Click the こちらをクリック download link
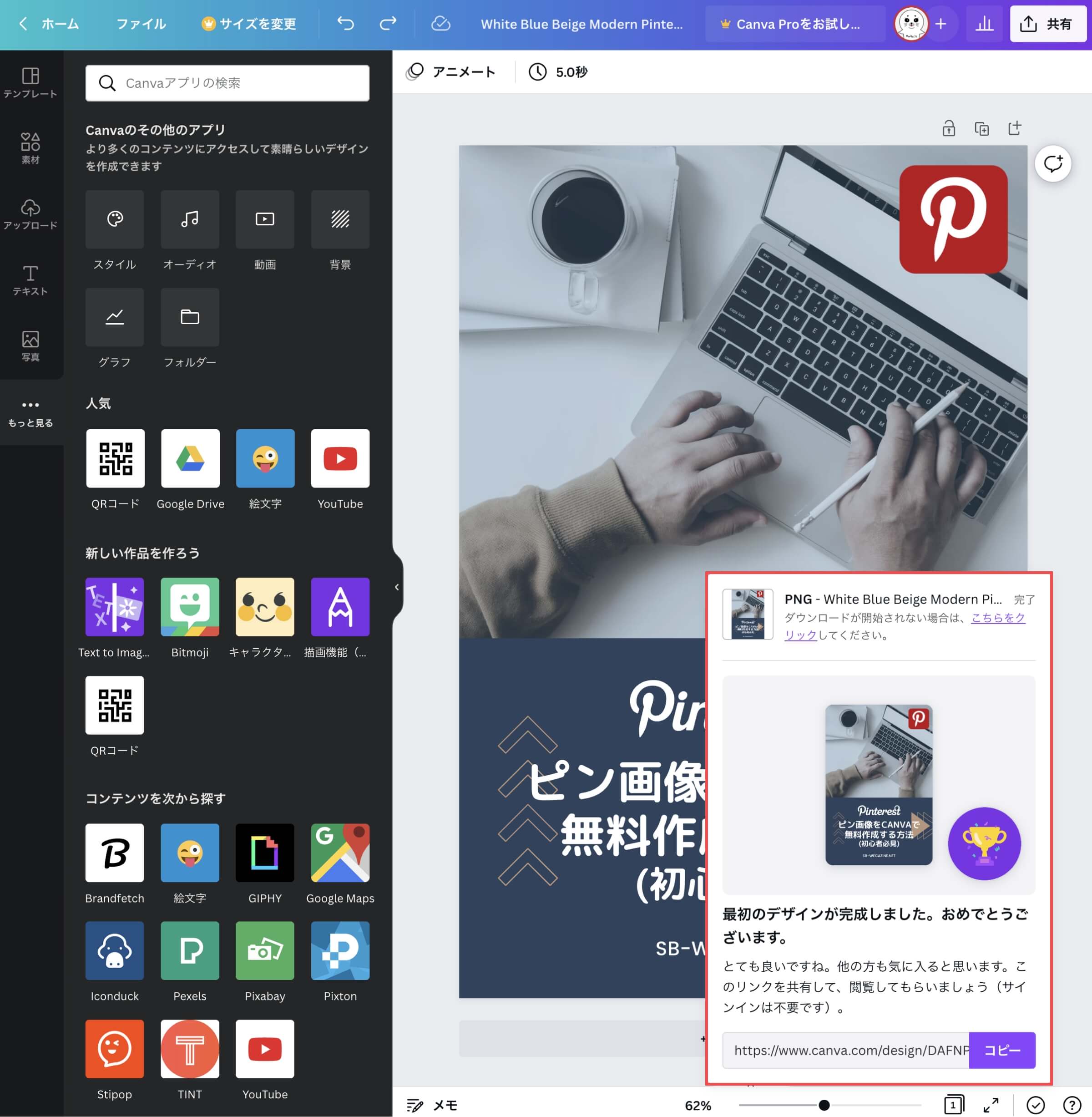This screenshot has height=1117, width=1092. 905,626
